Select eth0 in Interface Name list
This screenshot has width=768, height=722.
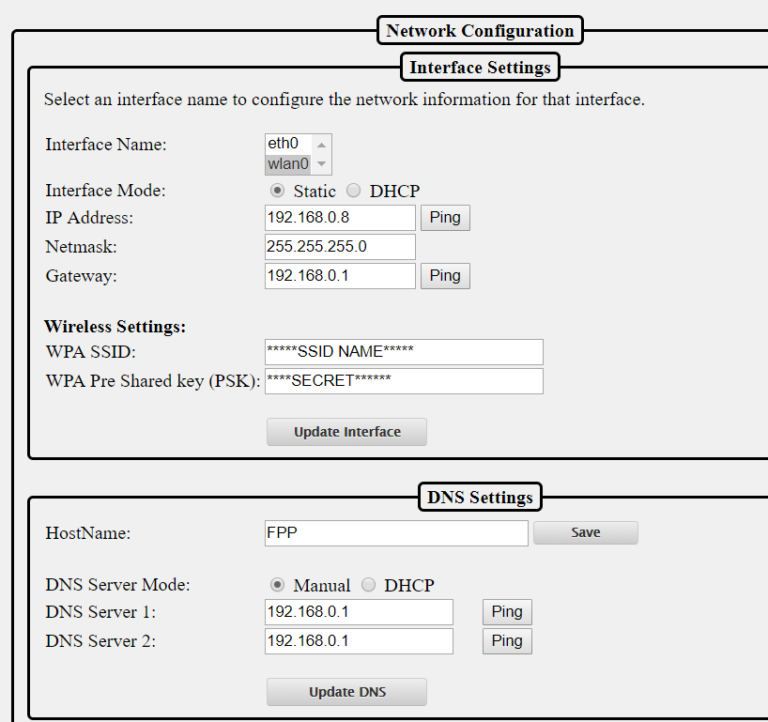(x=284, y=144)
